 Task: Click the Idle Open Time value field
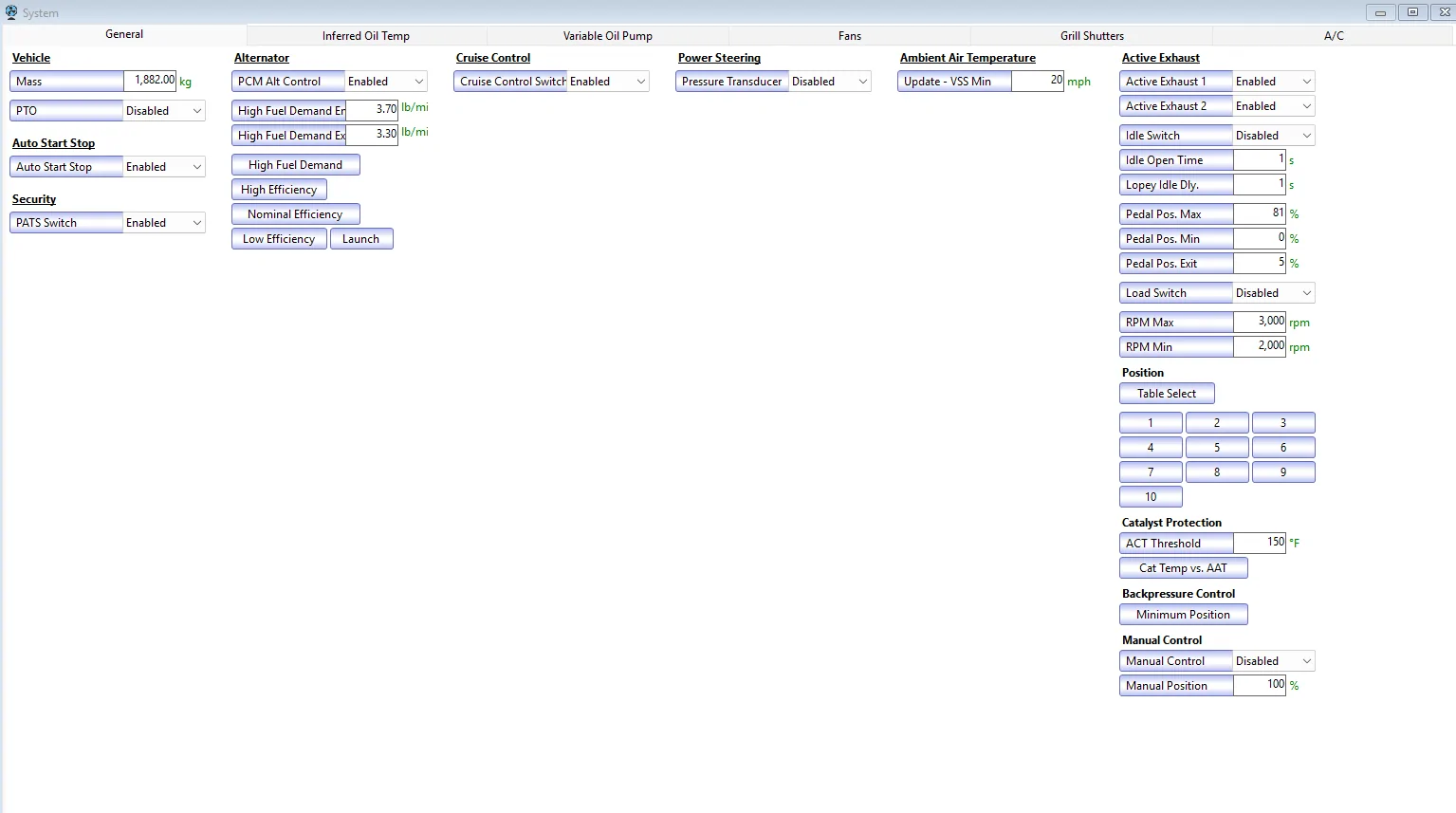(x=1260, y=159)
